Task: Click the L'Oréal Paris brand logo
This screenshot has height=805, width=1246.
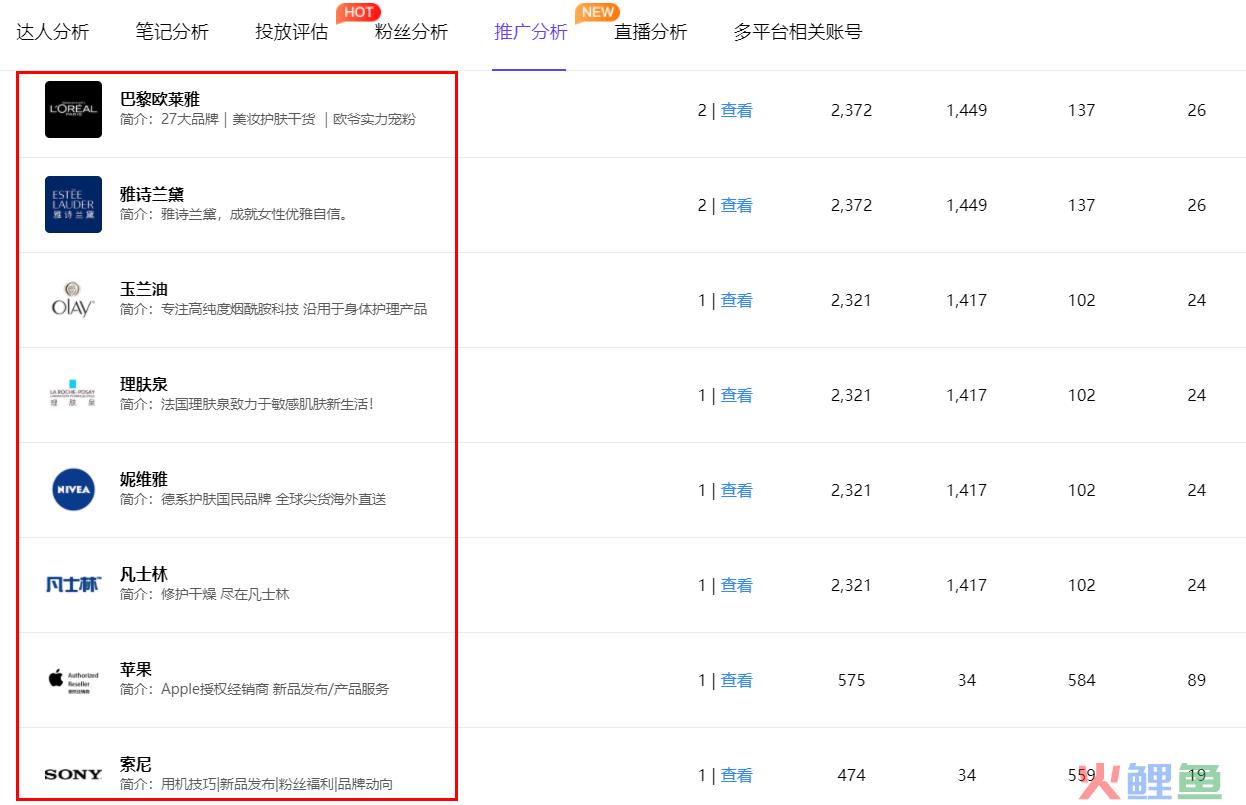Action: tap(73, 109)
